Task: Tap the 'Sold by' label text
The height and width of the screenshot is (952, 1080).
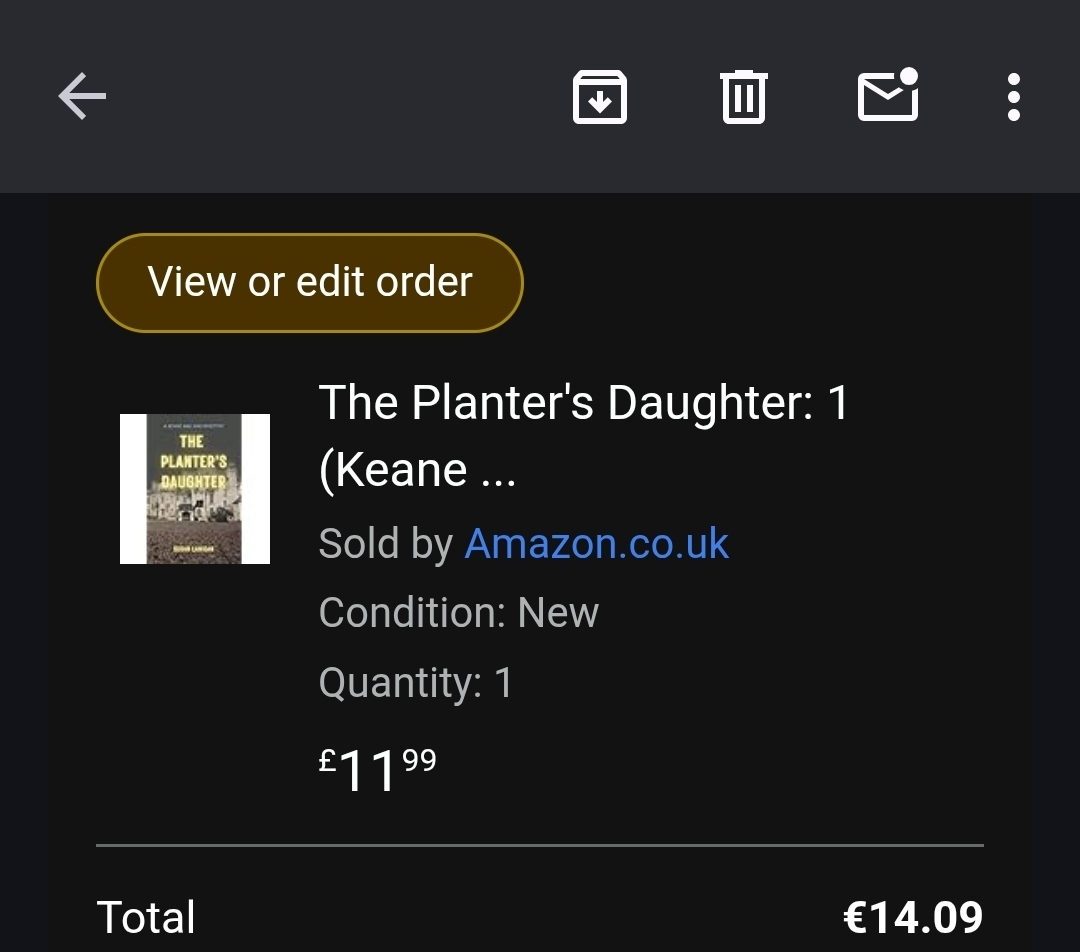Action: (385, 544)
